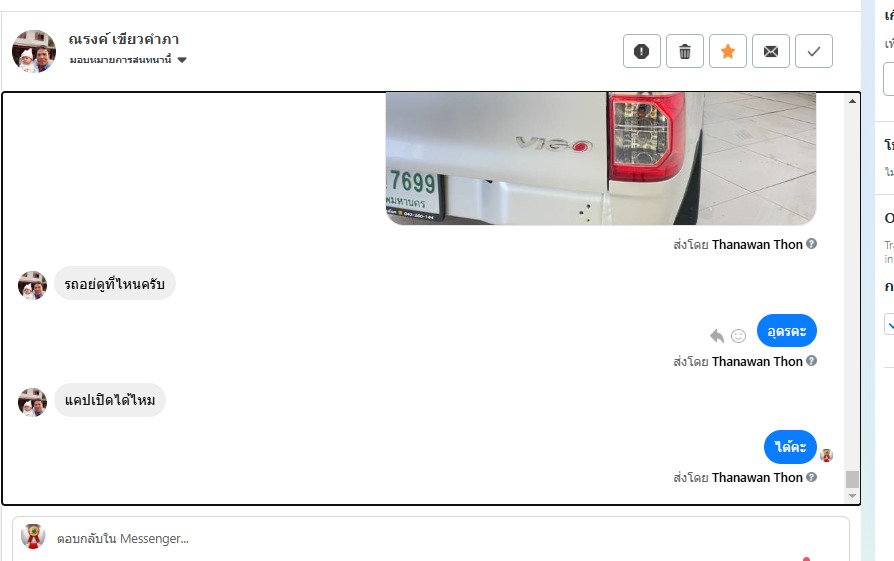Image resolution: width=894 pixels, height=561 pixels.
Task: Click help icon under ได้คะ sender line
Action: pyautogui.click(x=811, y=477)
